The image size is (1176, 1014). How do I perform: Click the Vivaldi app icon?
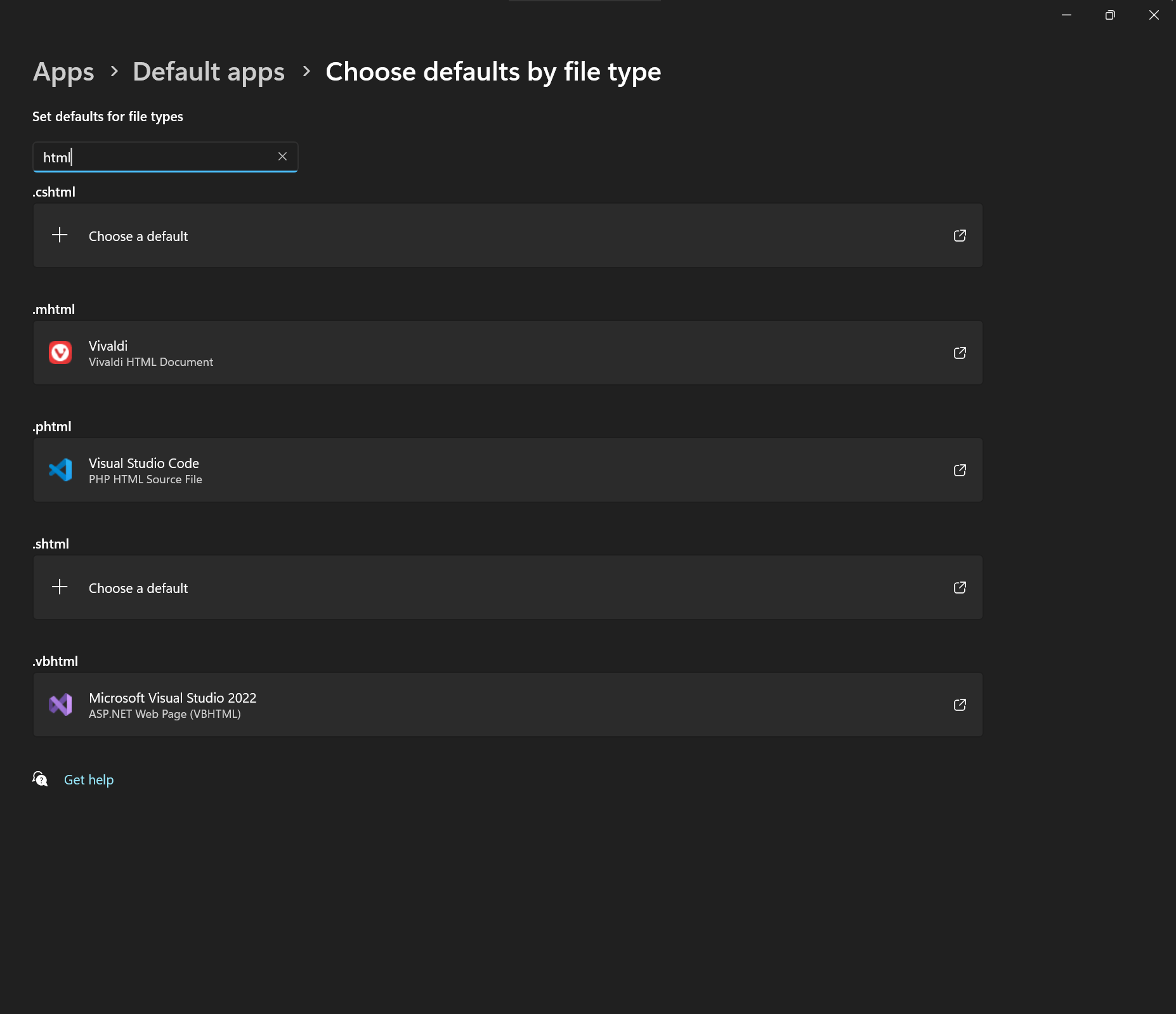click(60, 353)
